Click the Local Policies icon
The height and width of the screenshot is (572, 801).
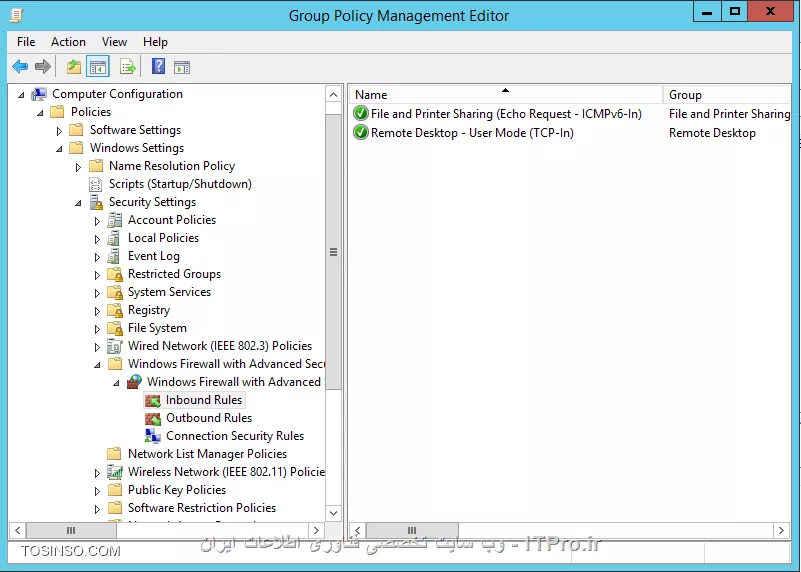(114, 238)
